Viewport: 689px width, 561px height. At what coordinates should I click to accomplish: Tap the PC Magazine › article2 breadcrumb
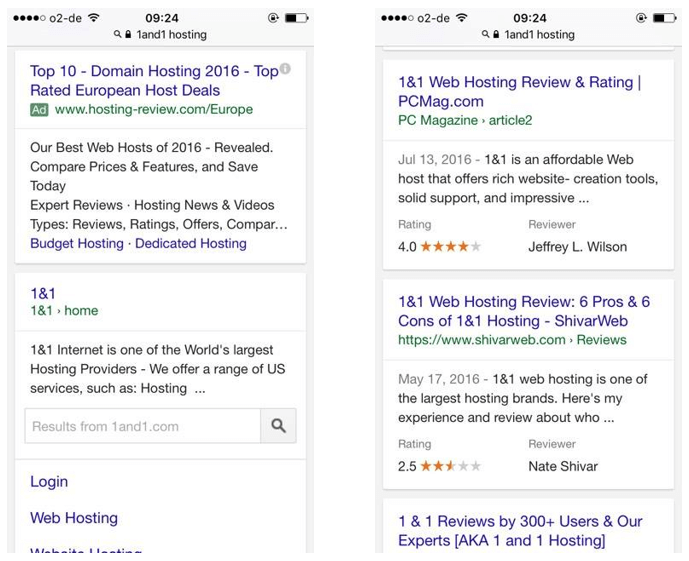coord(465,120)
